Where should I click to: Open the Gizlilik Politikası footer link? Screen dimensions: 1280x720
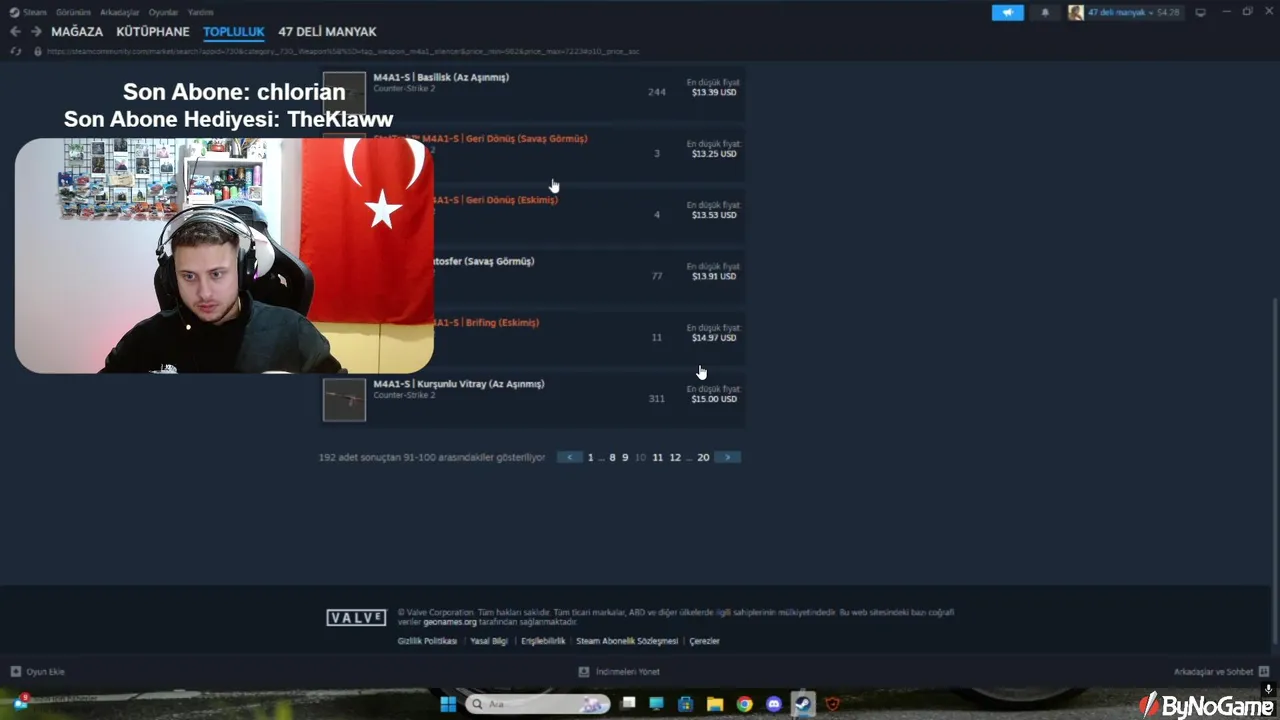pyautogui.click(x=427, y=641)
